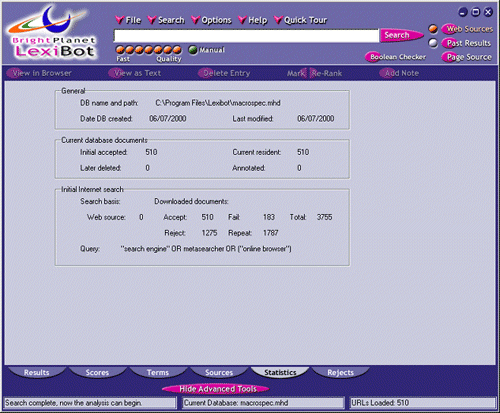Switch to the Scores tab
Image resolution: width=500 pixels, height=413 pixels.
[97, 372]
